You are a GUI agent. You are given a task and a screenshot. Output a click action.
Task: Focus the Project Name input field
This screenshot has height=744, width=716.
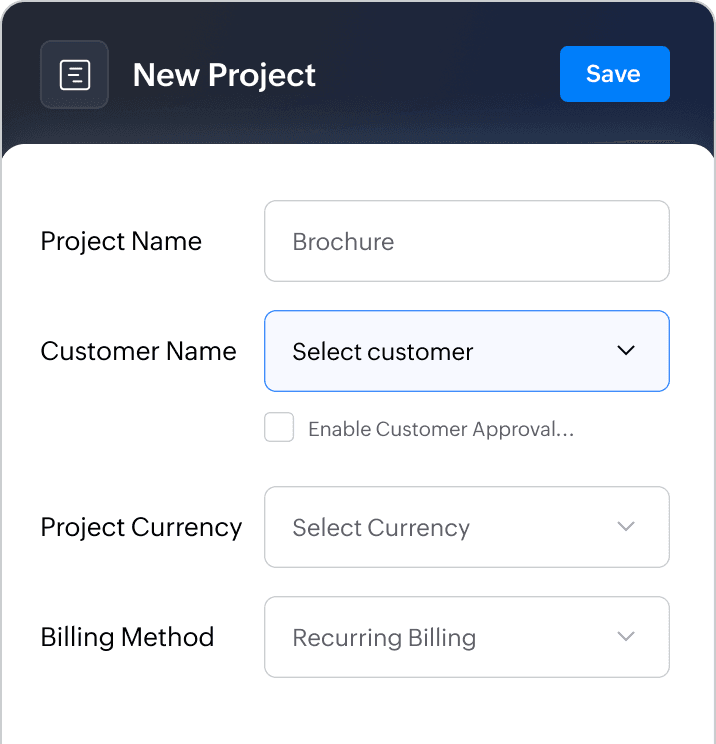466,241
